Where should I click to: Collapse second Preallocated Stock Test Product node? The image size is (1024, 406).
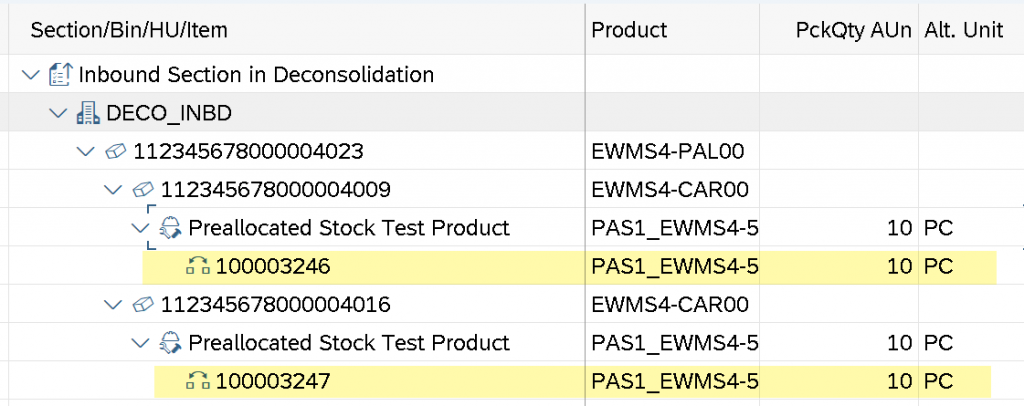(x=141, y=343)
